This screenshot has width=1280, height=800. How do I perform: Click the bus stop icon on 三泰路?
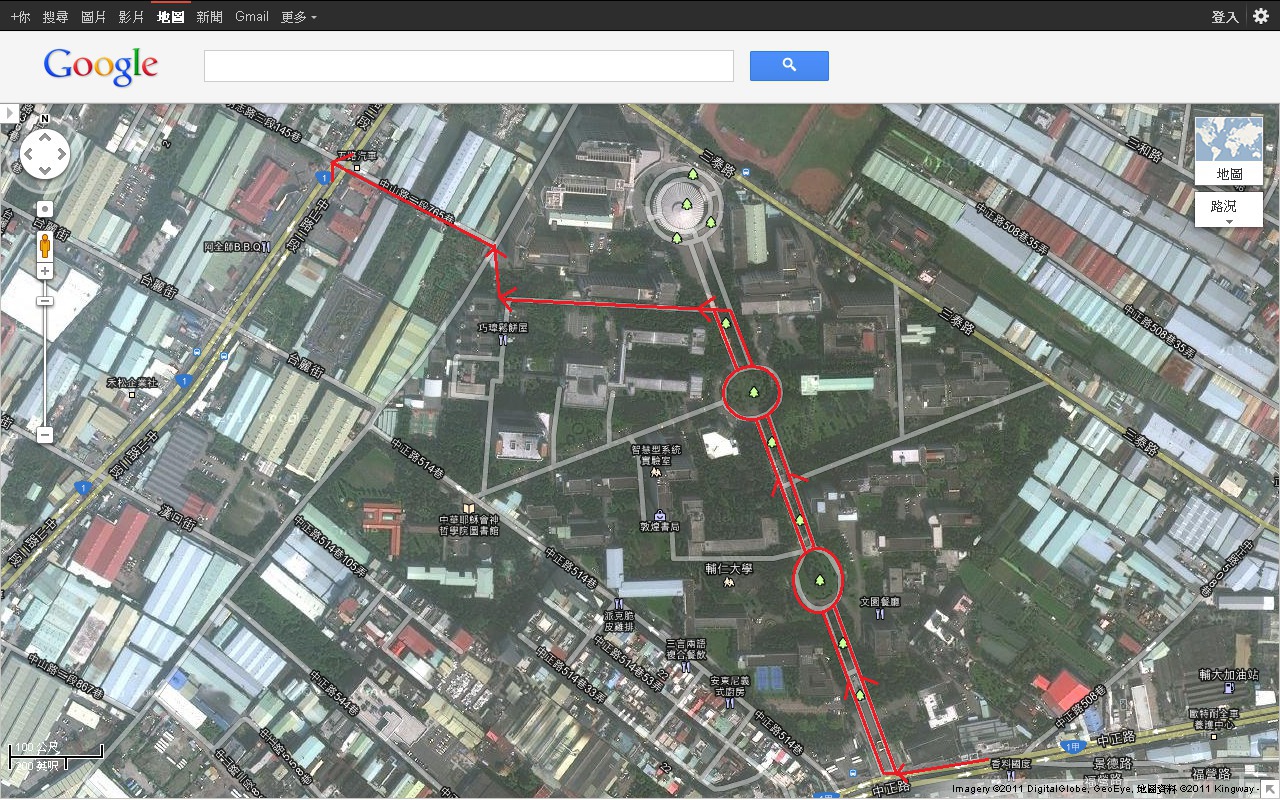point(747,171)
